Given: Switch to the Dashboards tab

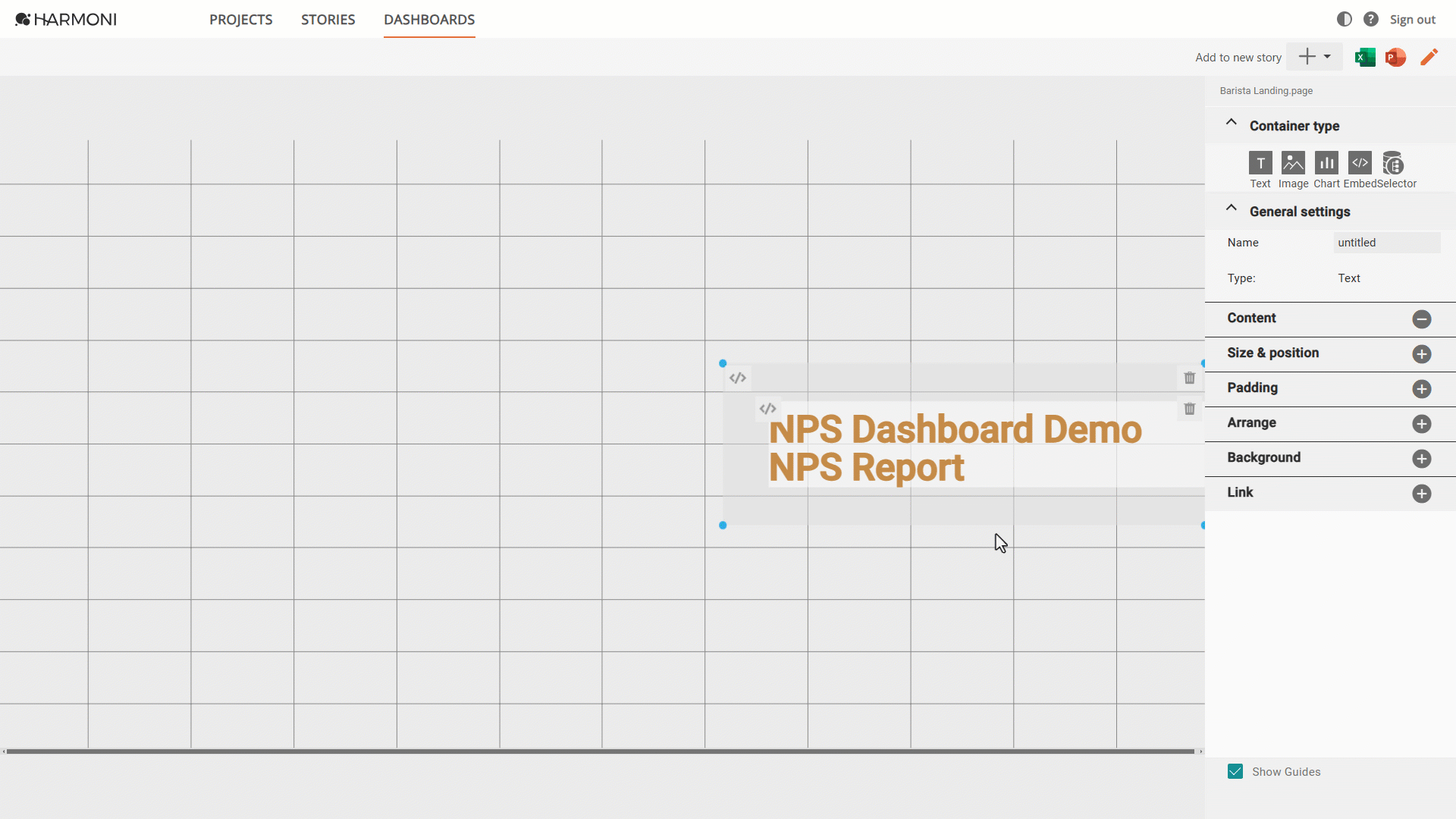Looking at the screenshot, I should [x=429, y=20].
